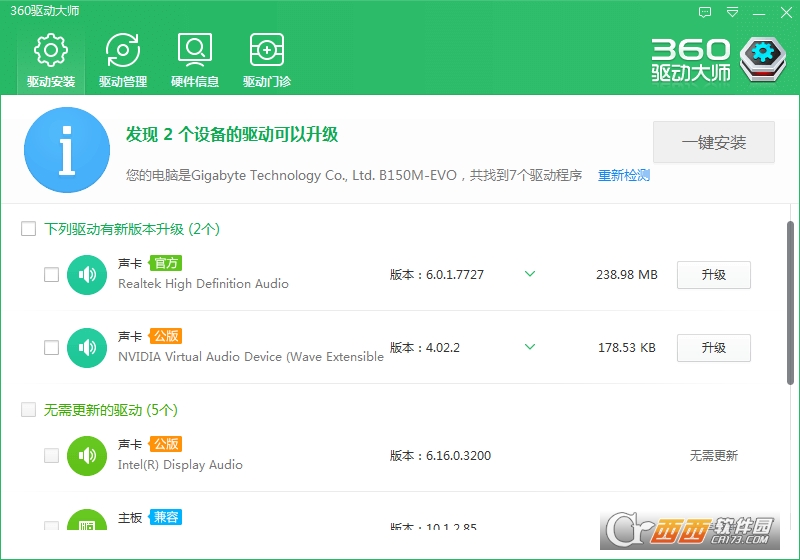Click the Intel Display Audio speaker icon
Viewport: 800px width, 560px height.
point(87,456)
